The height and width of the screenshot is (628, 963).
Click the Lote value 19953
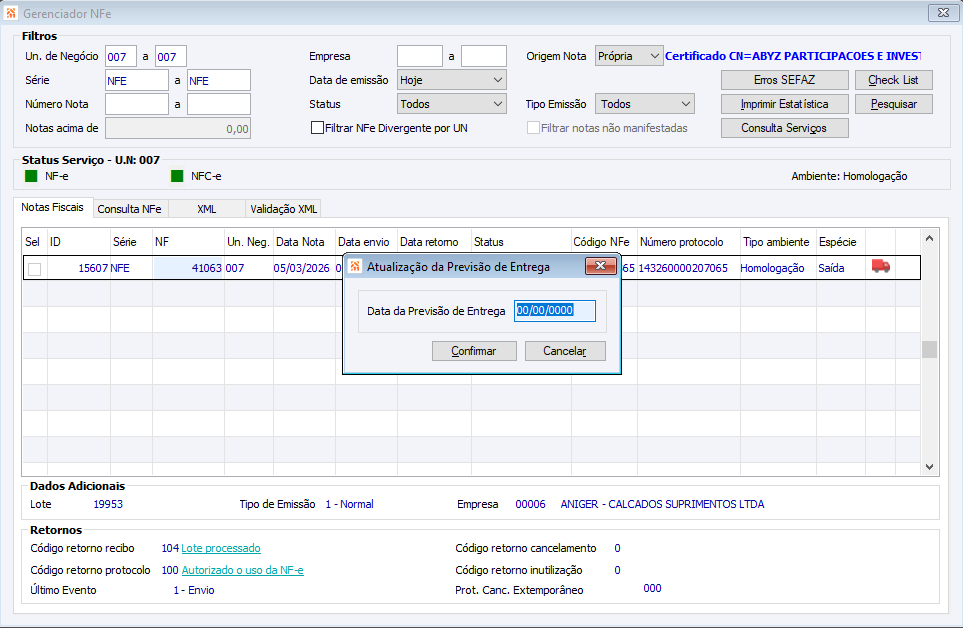[x=108, y=504]
